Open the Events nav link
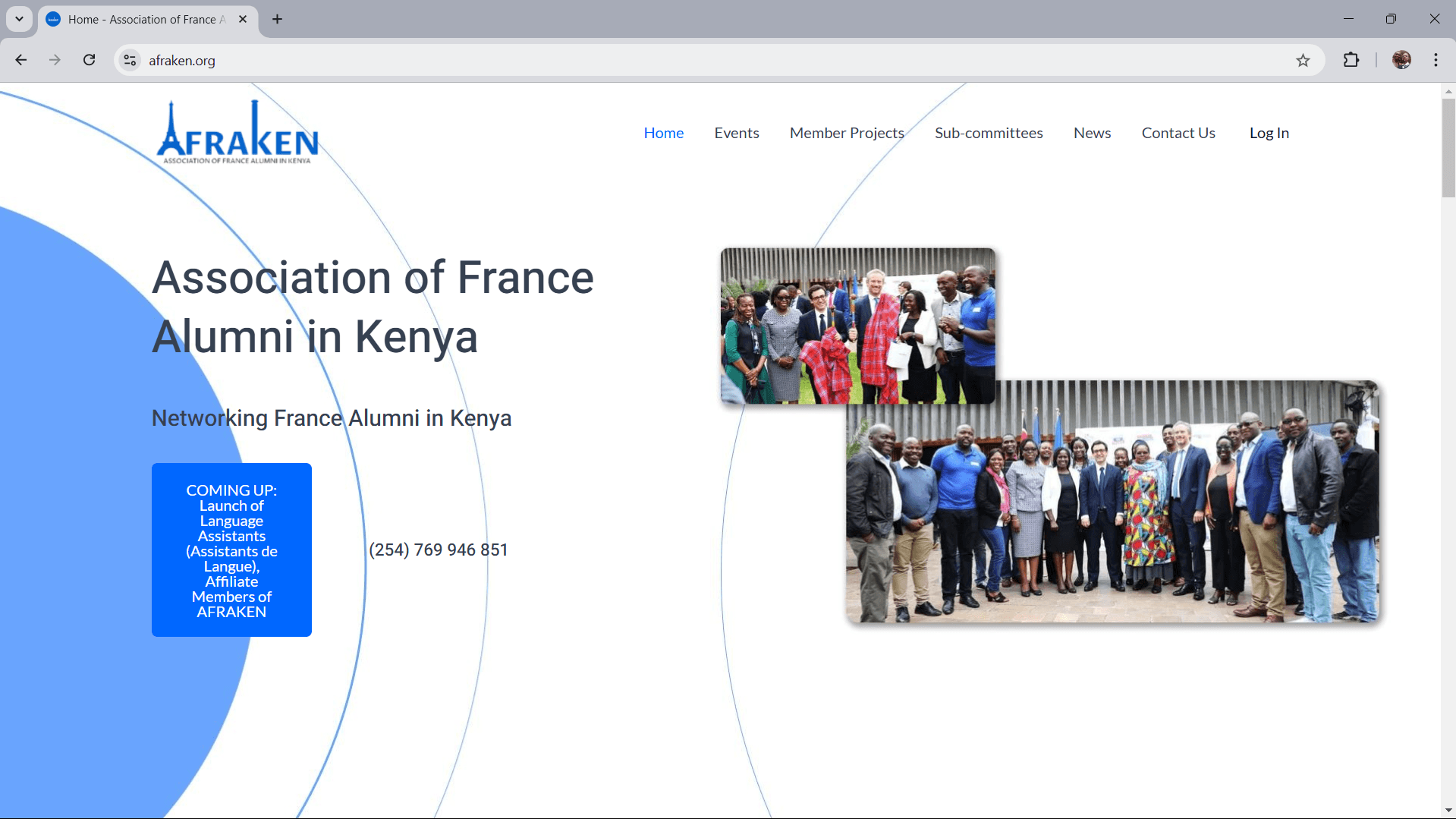The width and height of the screenshot is (1456, 819). [736, 133]
